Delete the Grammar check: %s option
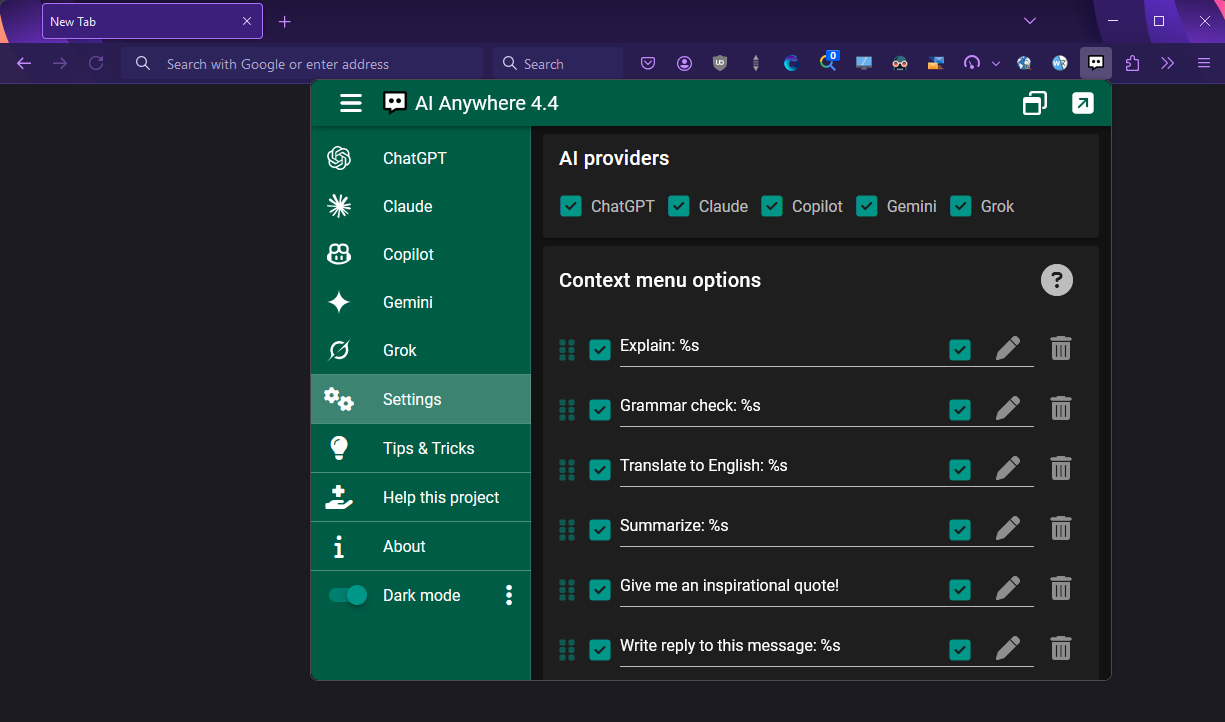 pyautogui.click(x=1061, y=408)
